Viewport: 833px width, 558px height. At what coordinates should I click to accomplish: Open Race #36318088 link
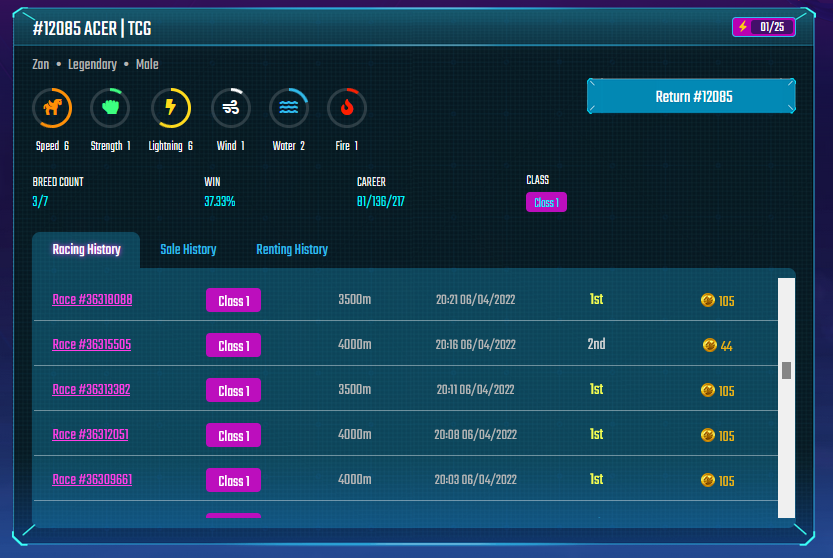pyautogui.click(x=92, y=299)
